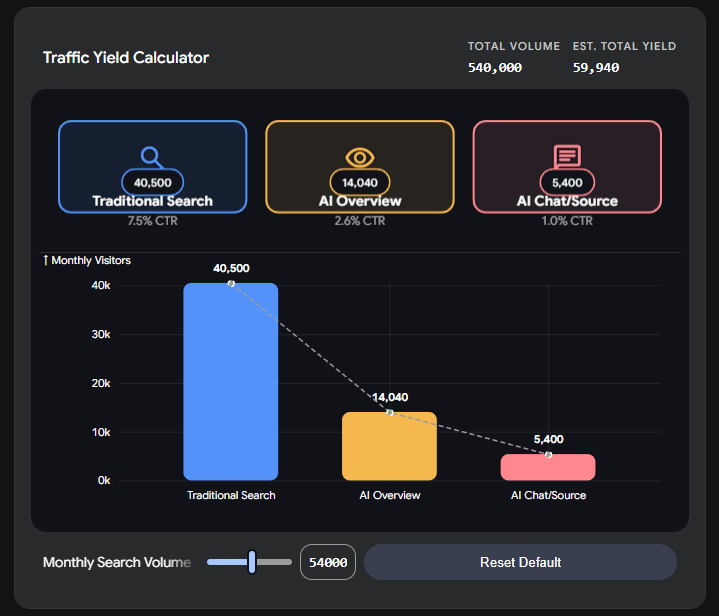Click the 40,500 value pill badge

[x=151, y=183]
